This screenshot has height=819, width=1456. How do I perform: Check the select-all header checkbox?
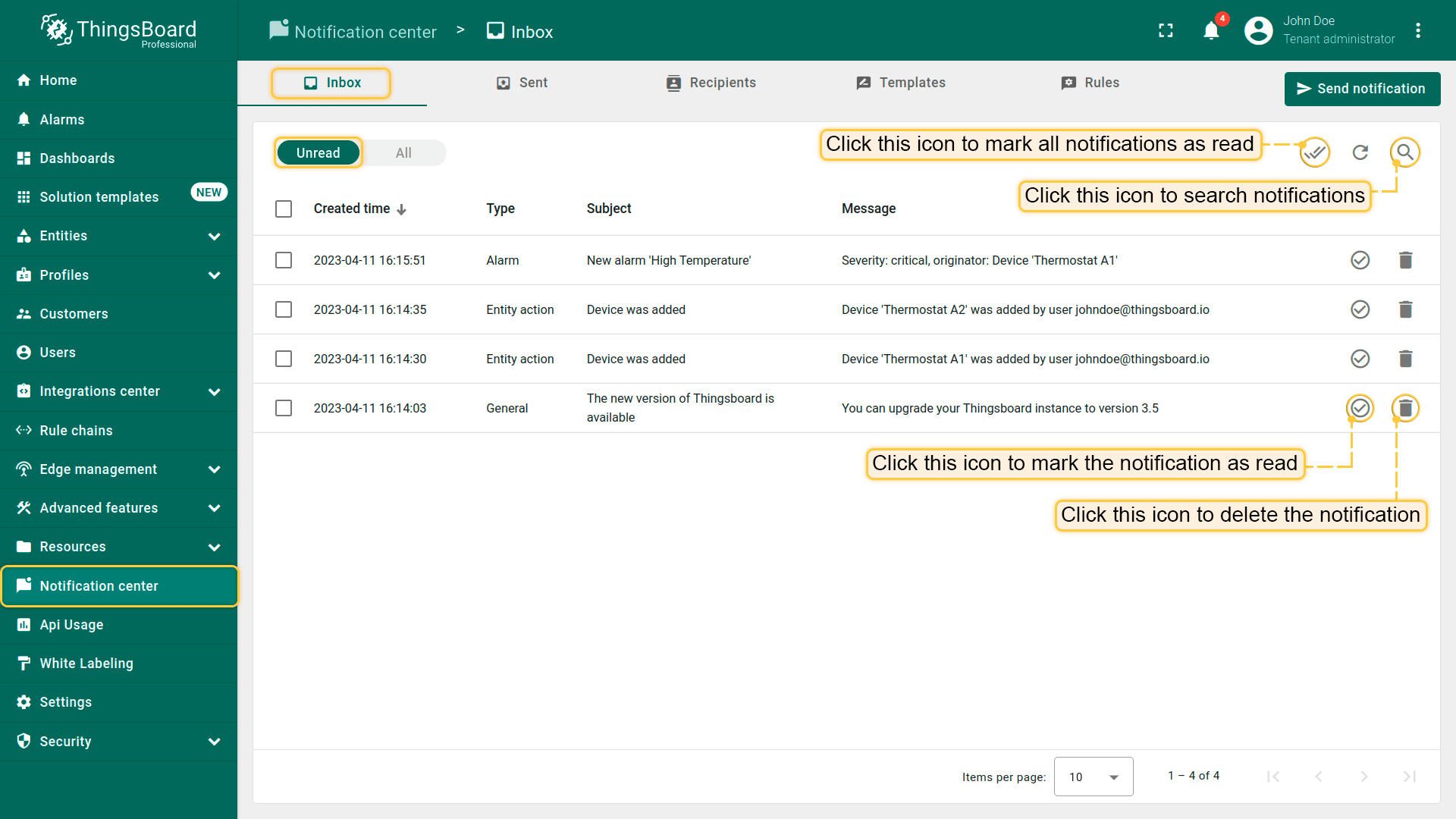point(284,209)
